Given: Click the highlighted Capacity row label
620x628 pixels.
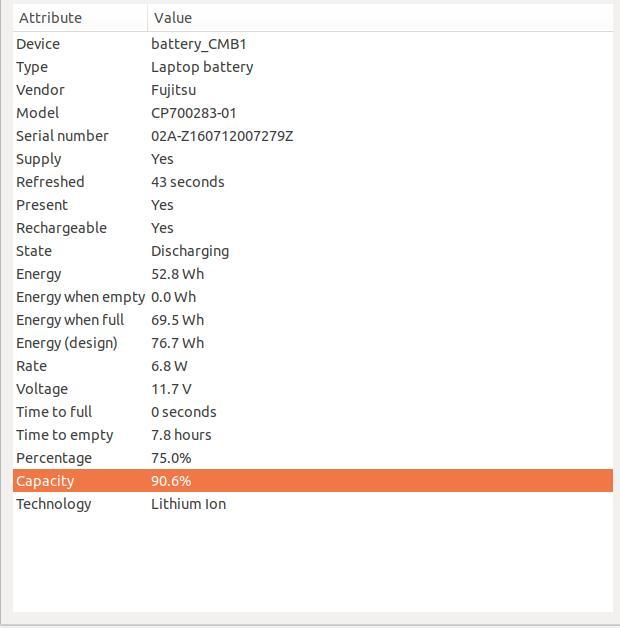Looking at the screenshot, I should (45, 481).
